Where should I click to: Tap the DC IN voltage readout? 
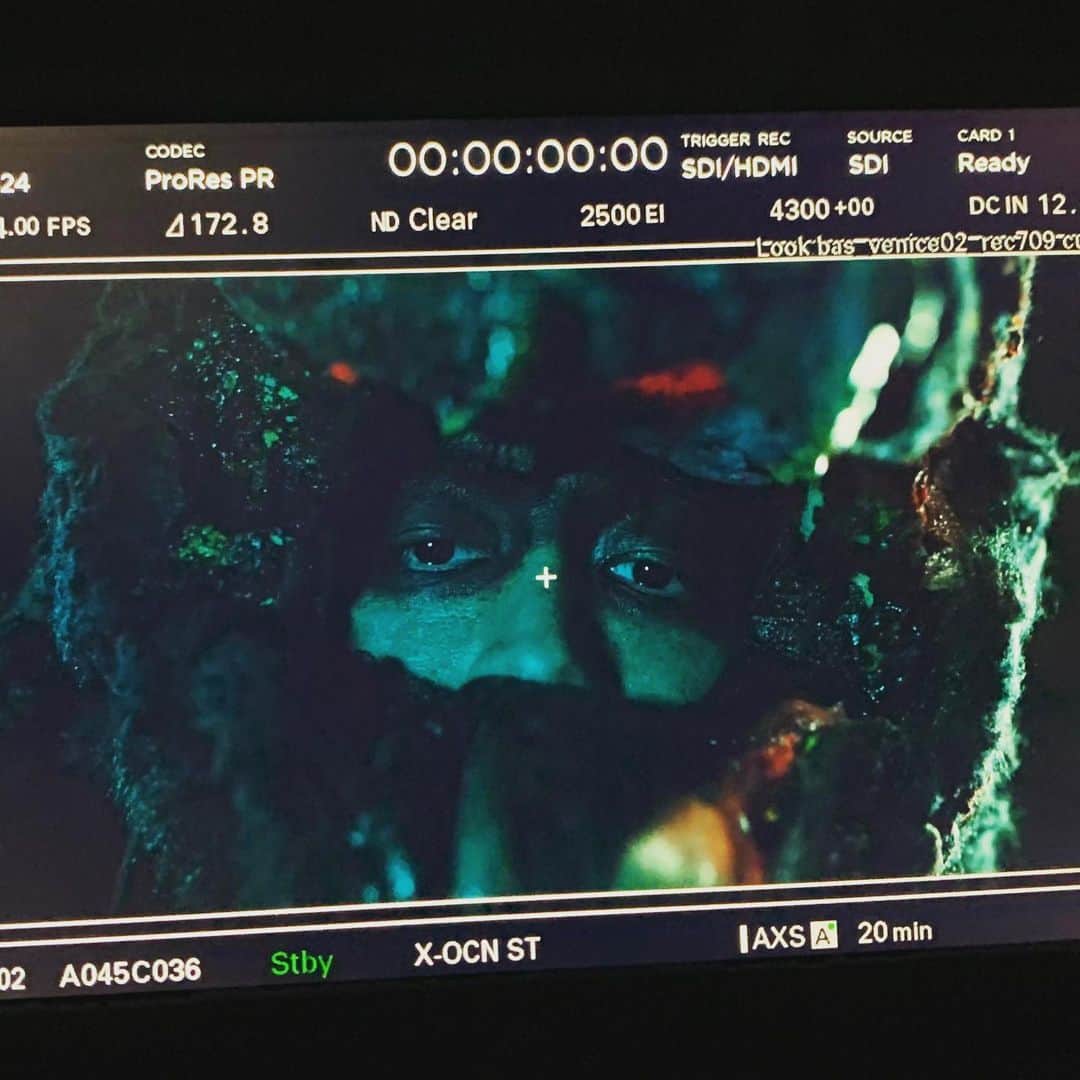point(1023,205)
